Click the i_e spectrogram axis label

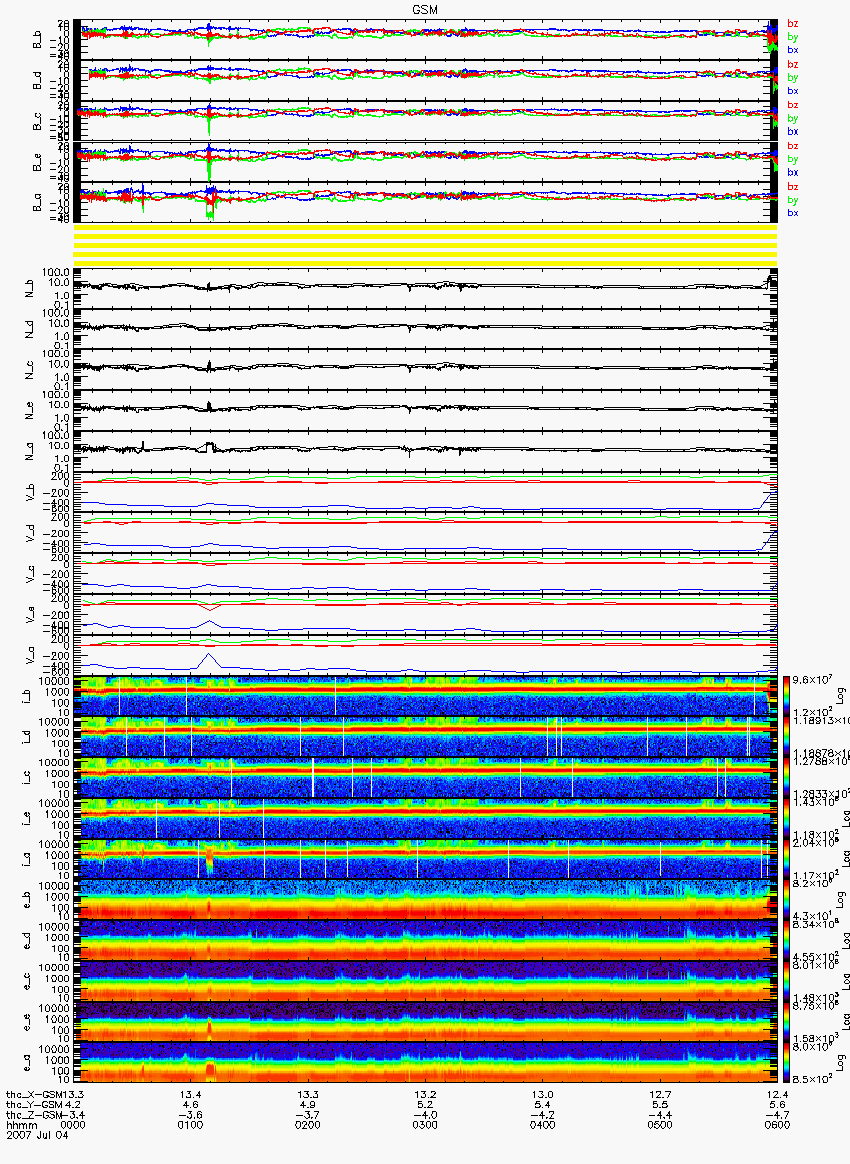(x=26, y=820)
